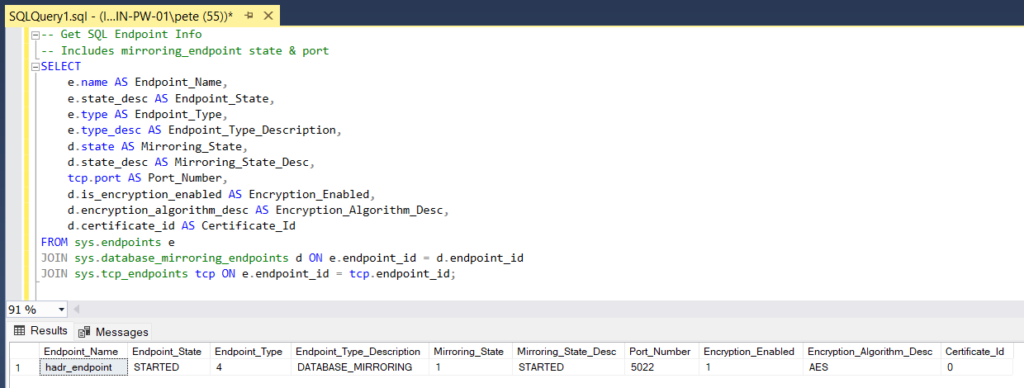Click the sys.tcp_endpoints JOIN line
The width and height of the screenshot is (1024, 388).
point(248,274)
